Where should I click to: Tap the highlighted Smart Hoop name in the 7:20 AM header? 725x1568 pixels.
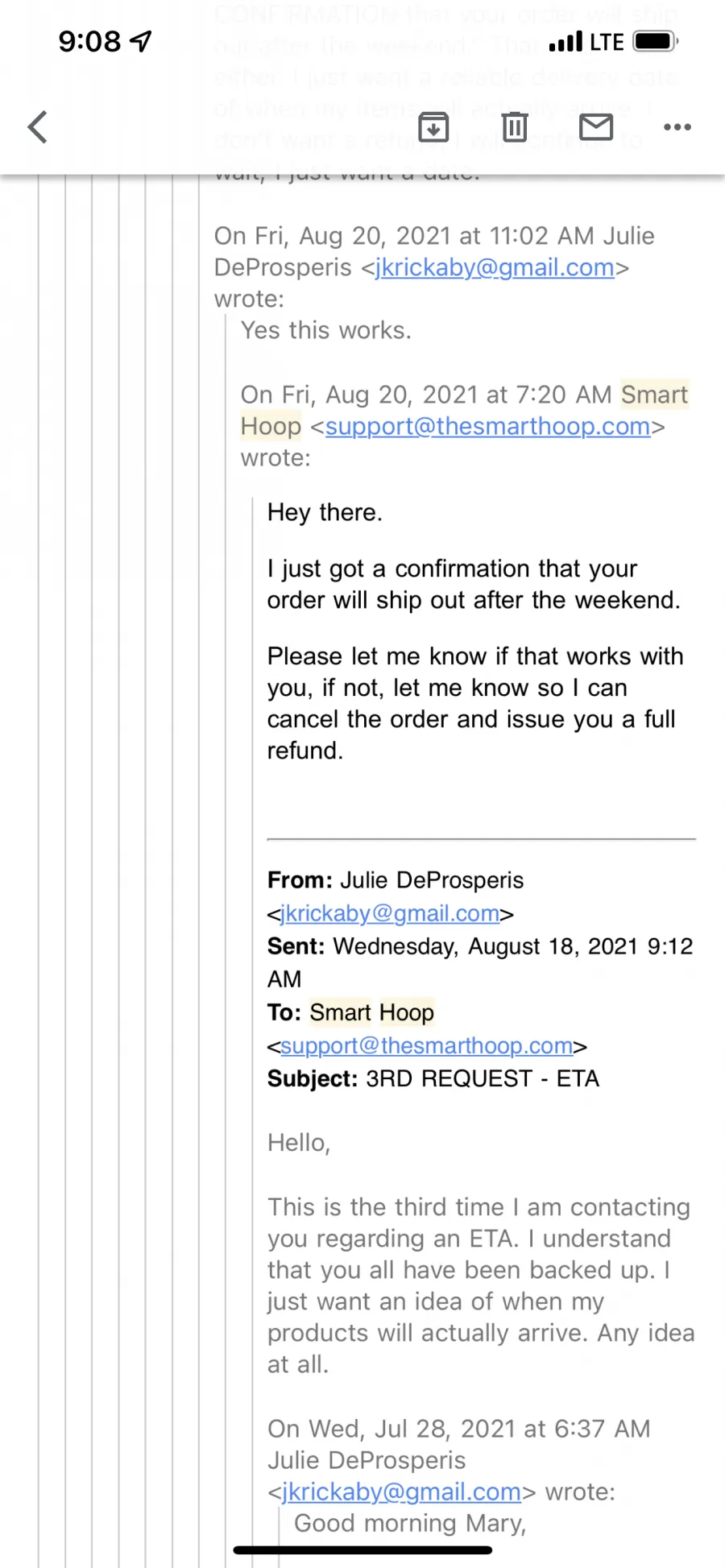click(x=465, y=410)
